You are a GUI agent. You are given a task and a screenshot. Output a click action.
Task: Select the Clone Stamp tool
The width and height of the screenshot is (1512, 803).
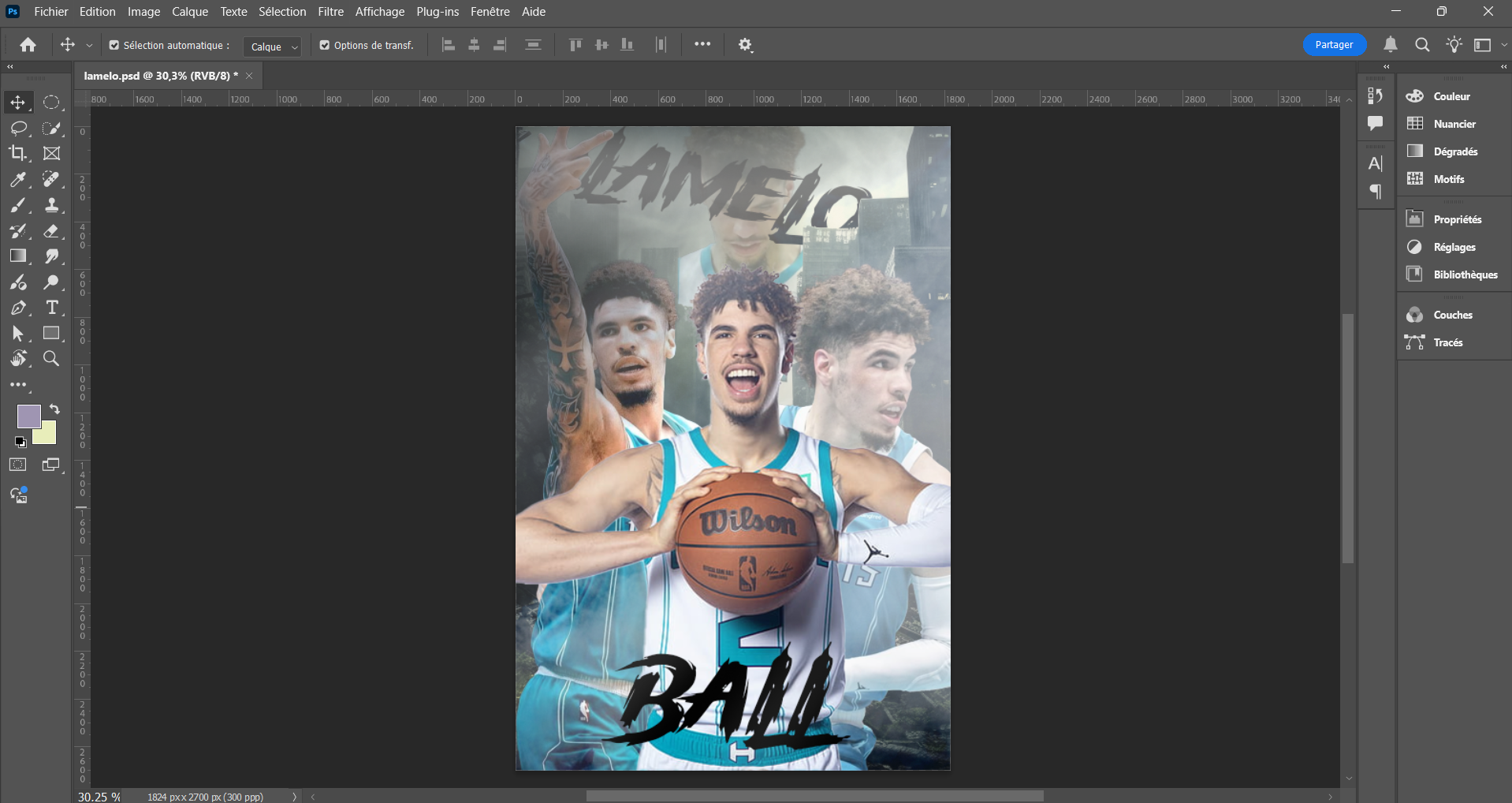point(51,205)
